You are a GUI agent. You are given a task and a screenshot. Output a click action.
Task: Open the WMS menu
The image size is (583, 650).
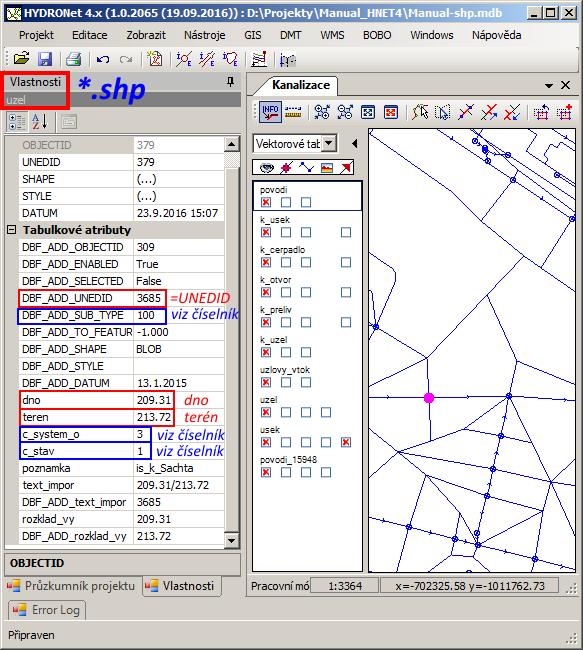click(x=332, y=35)
